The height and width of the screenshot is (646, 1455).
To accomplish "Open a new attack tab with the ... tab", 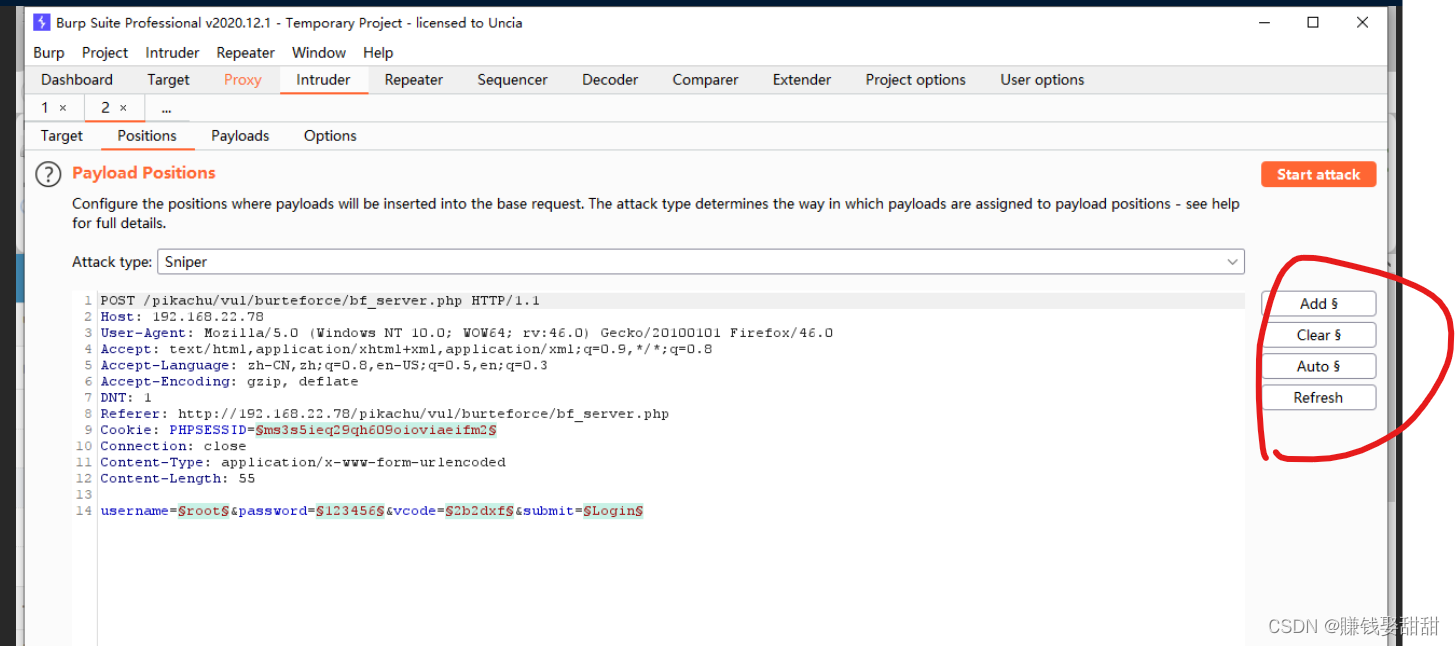I will (x=166, y=108).
